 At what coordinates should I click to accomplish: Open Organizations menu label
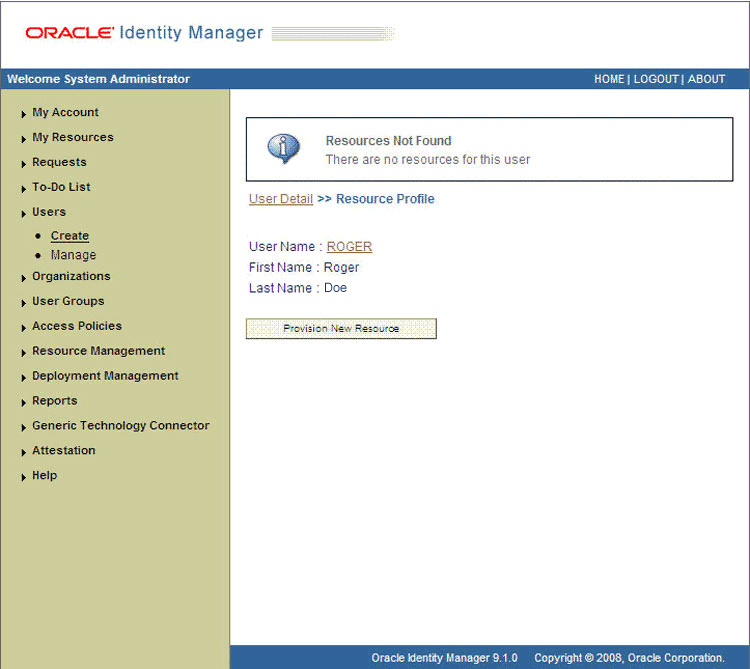click(x=71, y=276)
